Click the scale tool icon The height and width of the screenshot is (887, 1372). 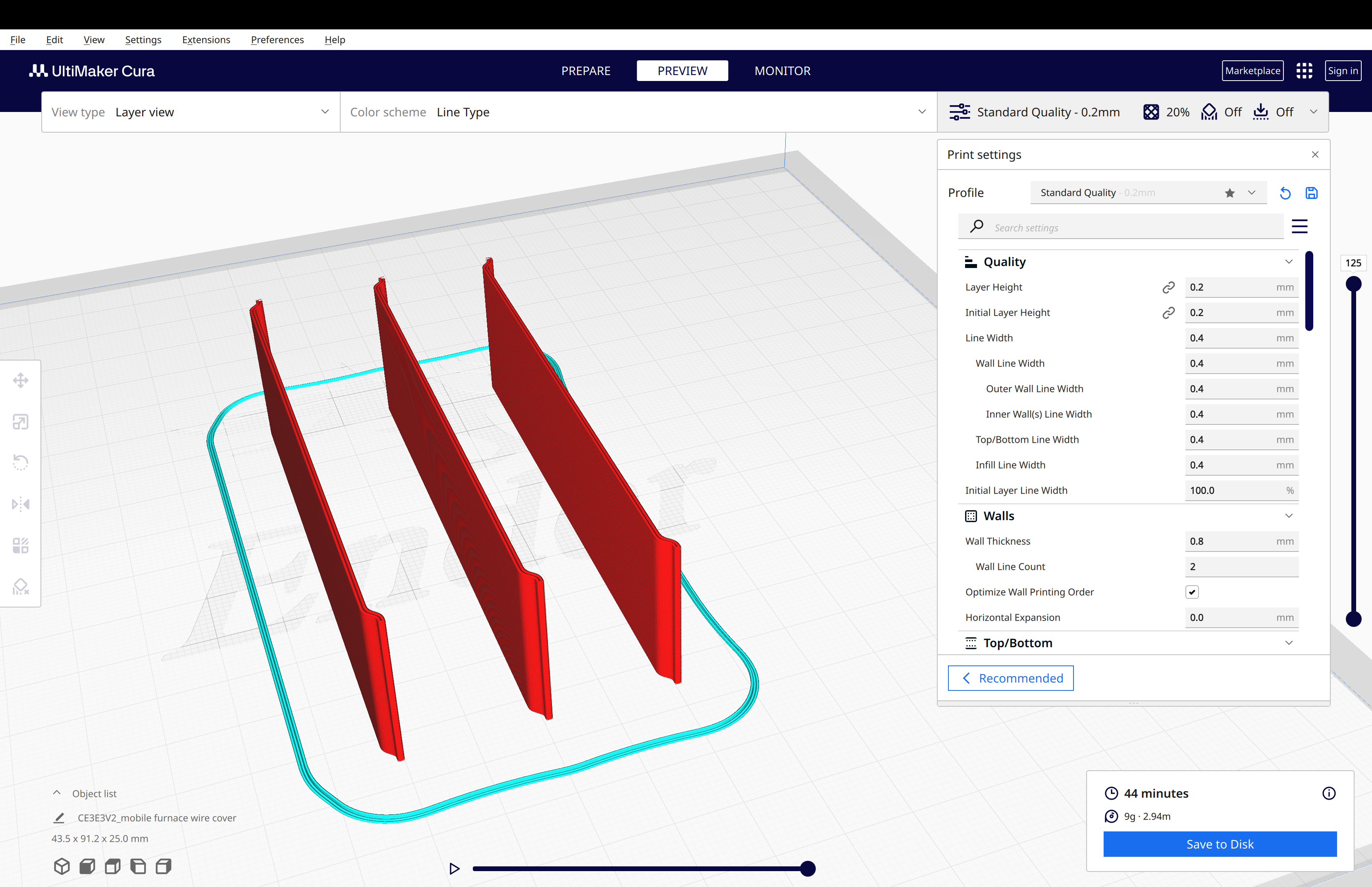pos(21,422)
